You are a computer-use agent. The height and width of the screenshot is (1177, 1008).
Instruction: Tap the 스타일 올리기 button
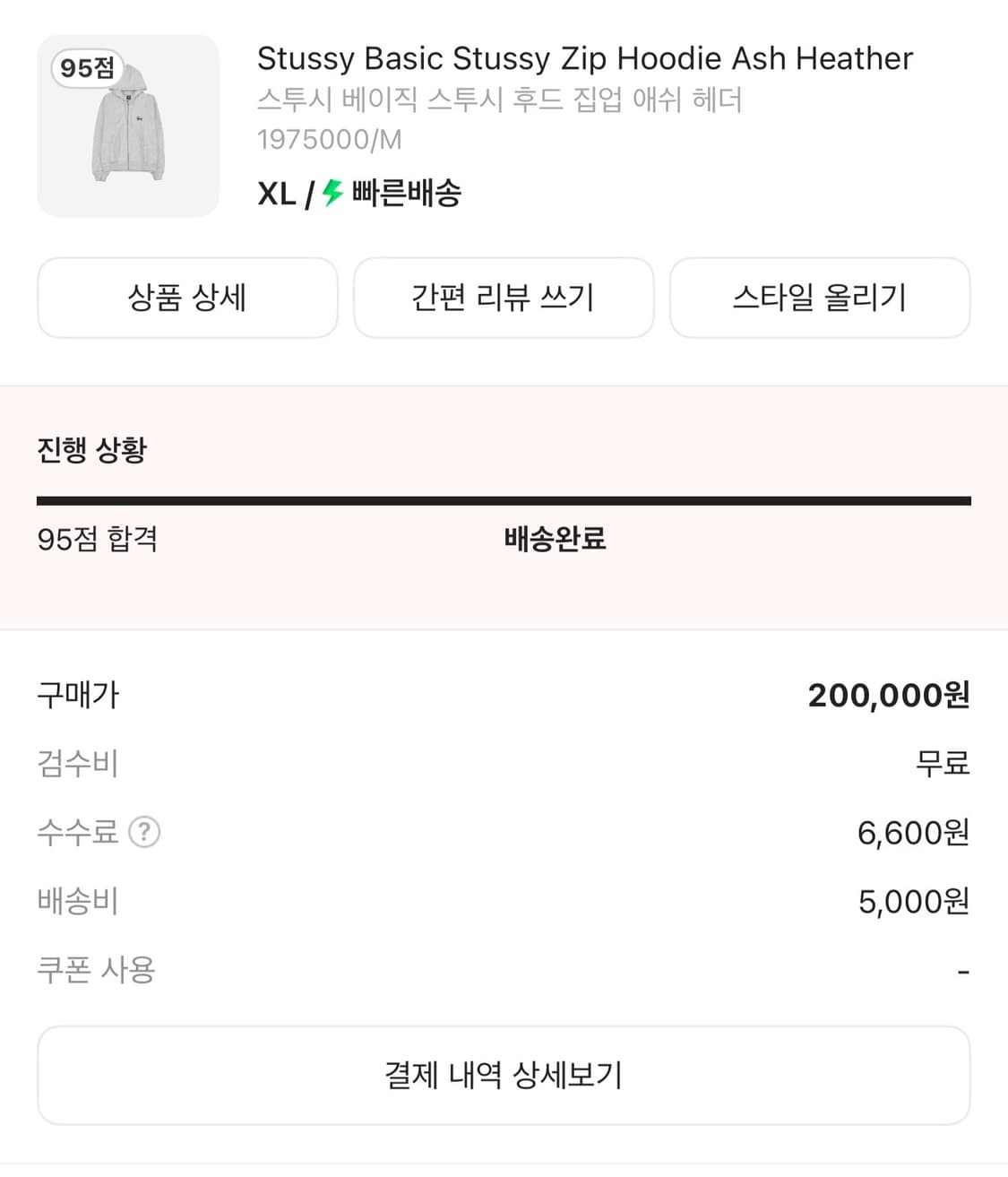(819, 298)
